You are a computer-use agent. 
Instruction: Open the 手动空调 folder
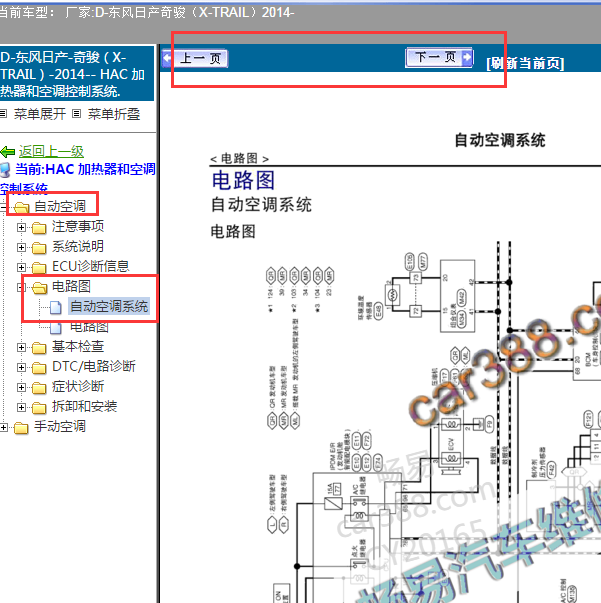tap(60, 426)
